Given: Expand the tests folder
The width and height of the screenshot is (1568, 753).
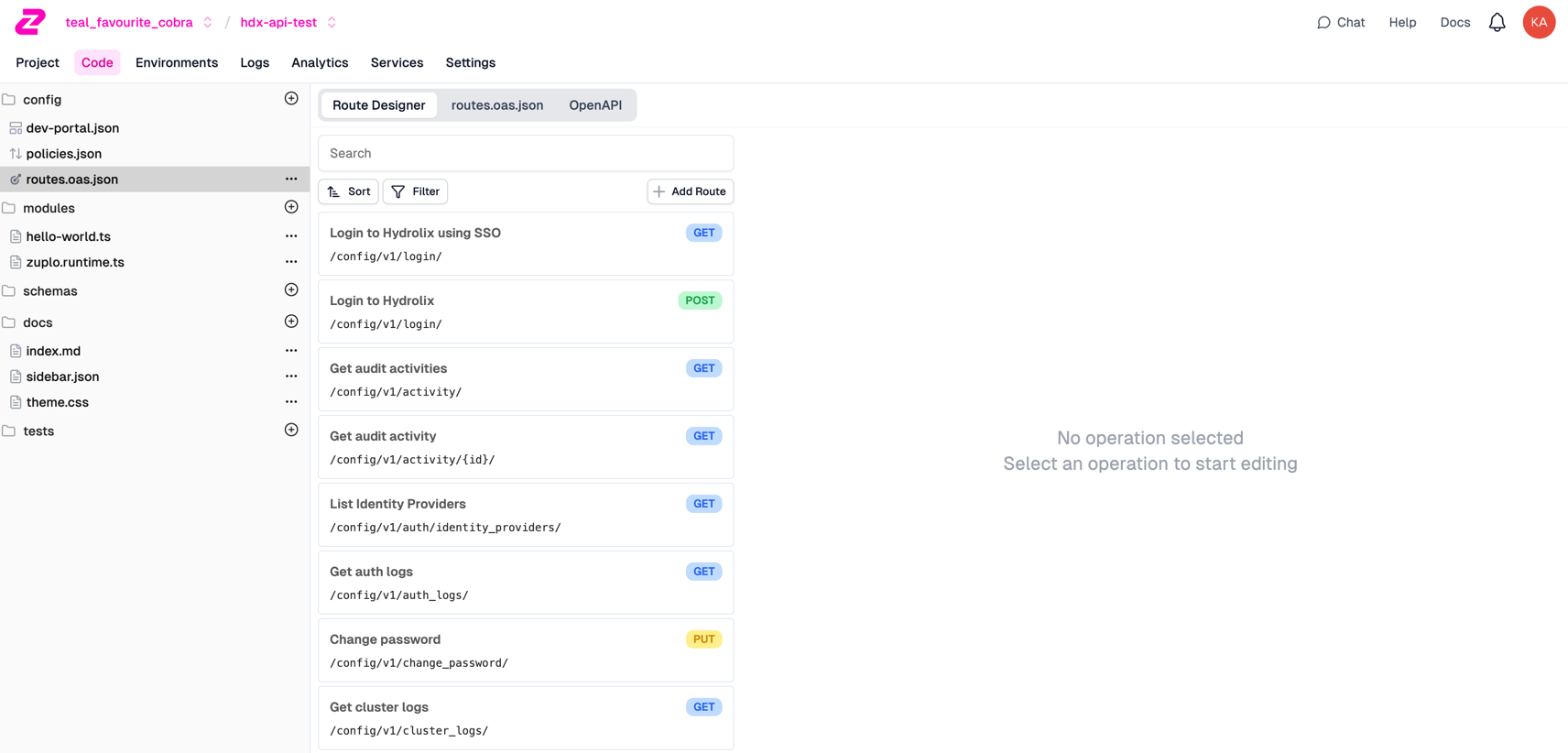Looking at the screenshot, I should [9, 431].
